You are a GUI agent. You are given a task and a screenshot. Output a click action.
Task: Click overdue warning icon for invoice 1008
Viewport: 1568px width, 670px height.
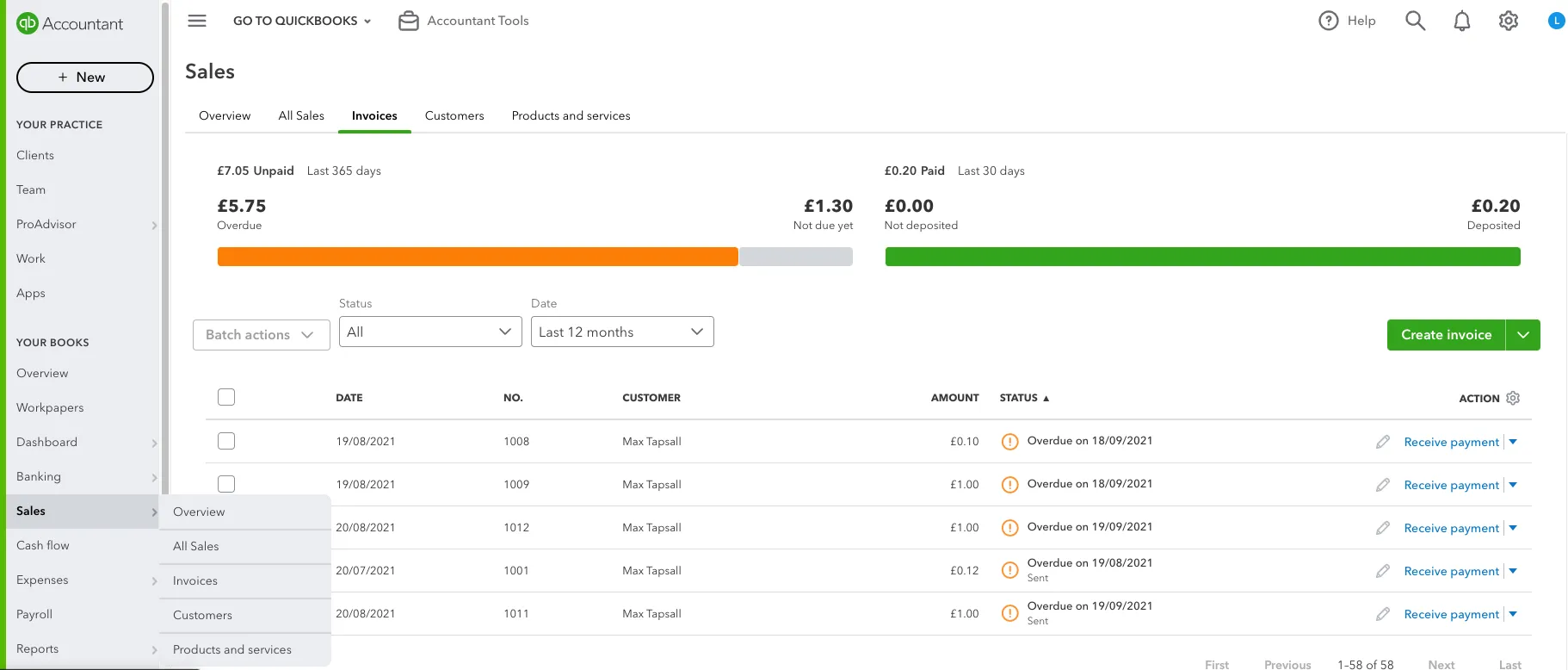point(1010,442)
